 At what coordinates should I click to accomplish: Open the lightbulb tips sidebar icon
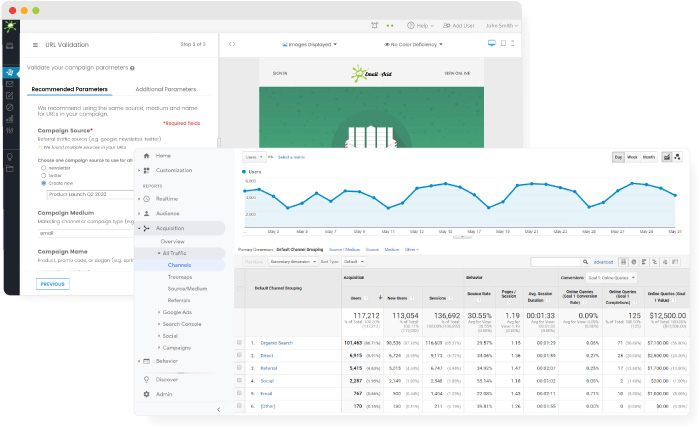point(10,157)
